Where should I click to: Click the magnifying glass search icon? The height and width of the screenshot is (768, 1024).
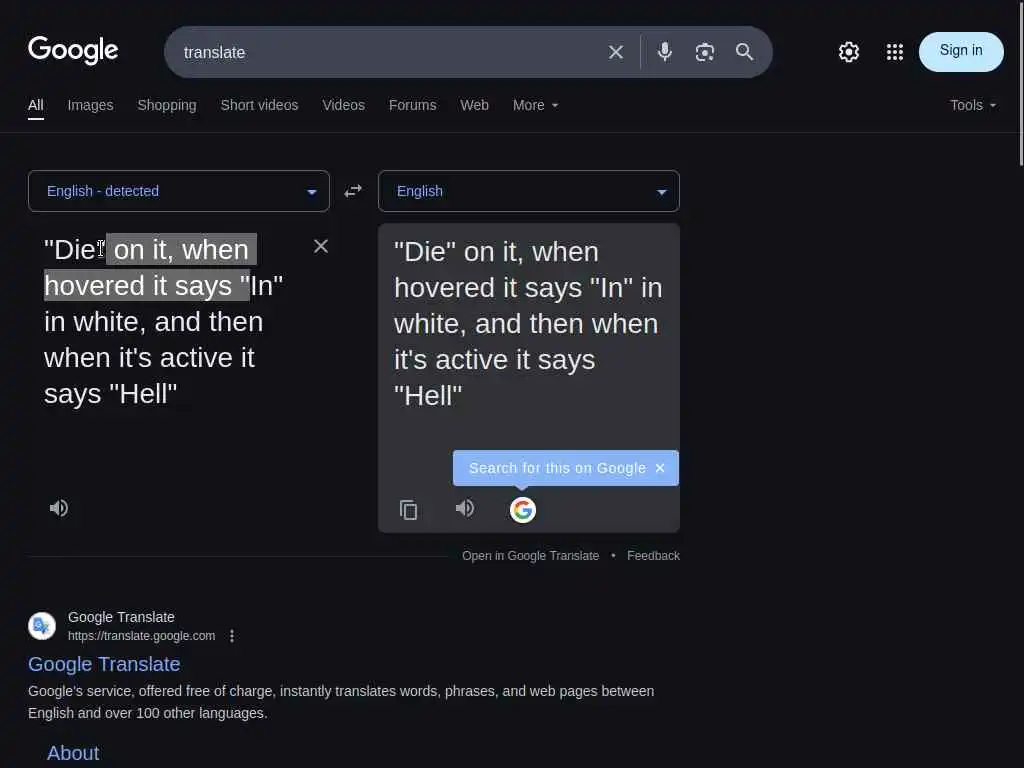[744, 52]
